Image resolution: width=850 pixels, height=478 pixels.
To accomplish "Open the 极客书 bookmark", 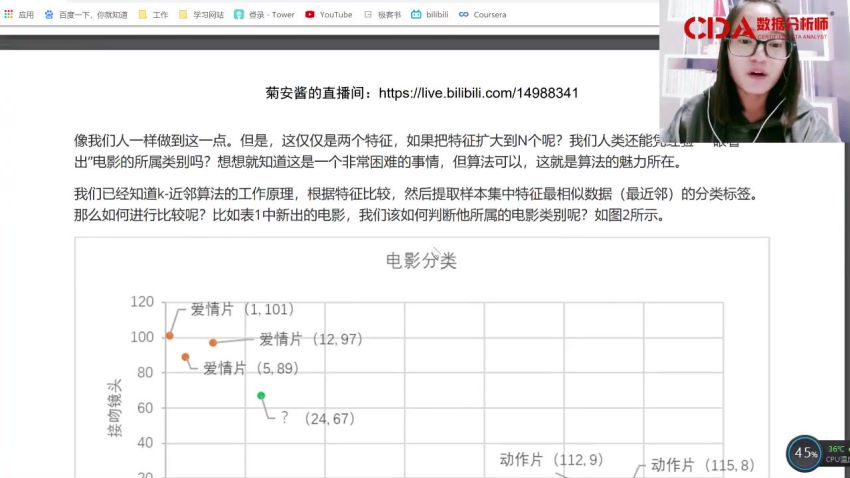I will point(383,15).
